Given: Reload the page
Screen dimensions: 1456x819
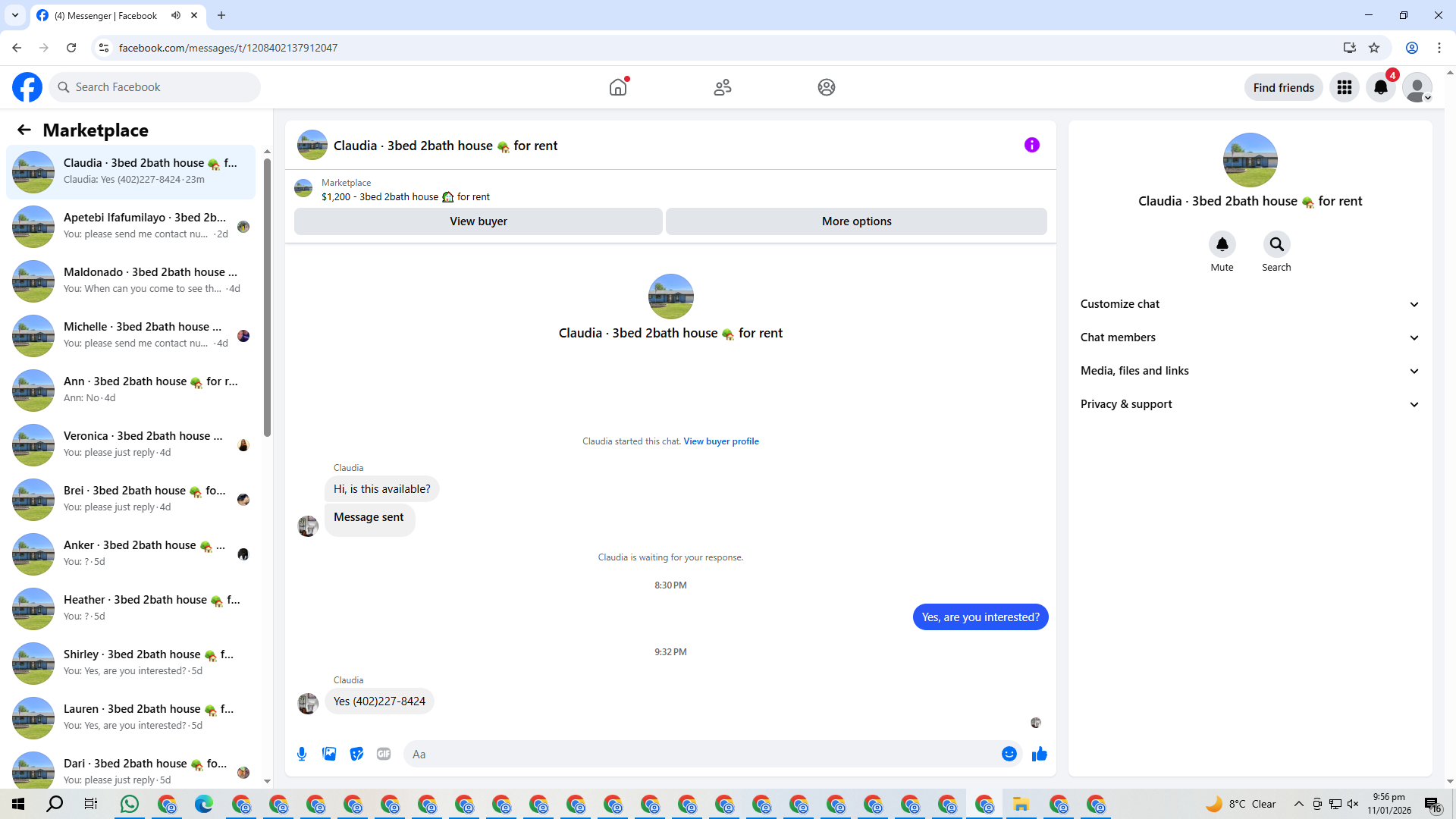Looking at the screenshot, I should pyautogui.click(x=71, y=48).
